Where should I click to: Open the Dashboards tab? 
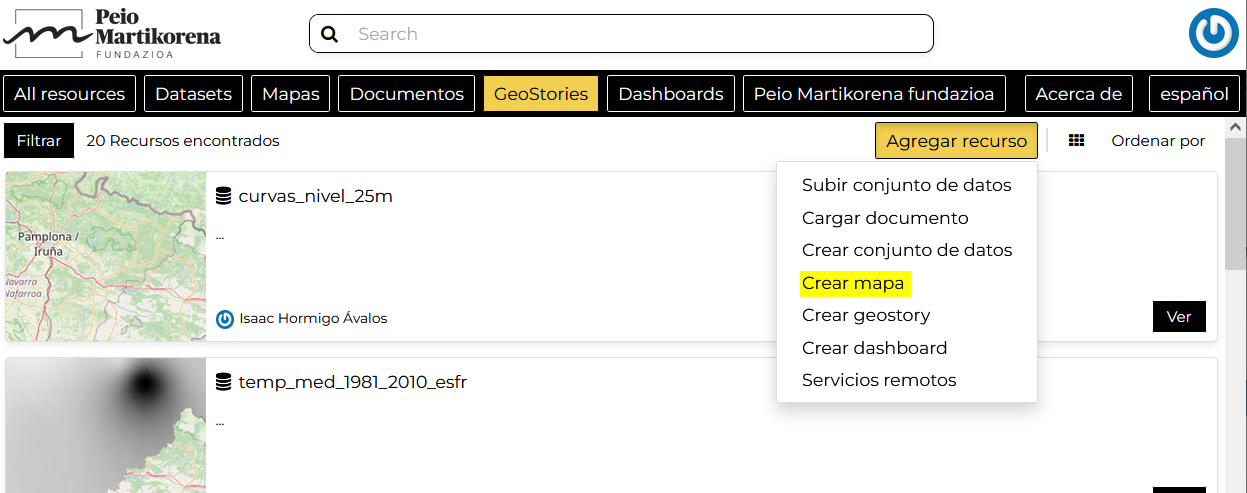[671, 94]
